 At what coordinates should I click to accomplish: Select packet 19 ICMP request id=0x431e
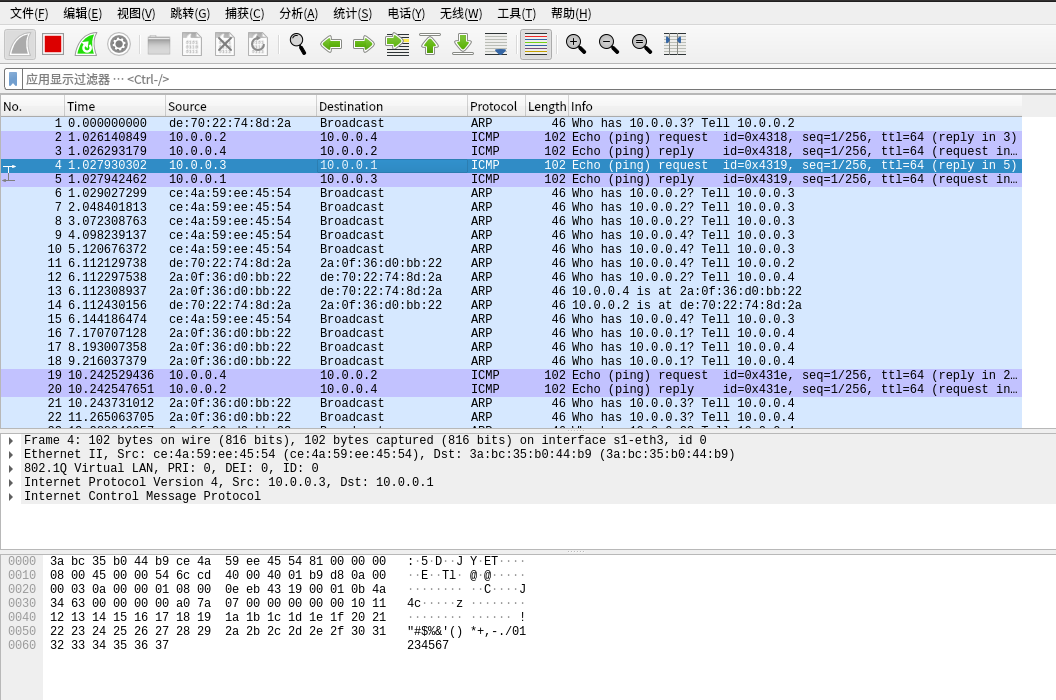tap(511, 375)
